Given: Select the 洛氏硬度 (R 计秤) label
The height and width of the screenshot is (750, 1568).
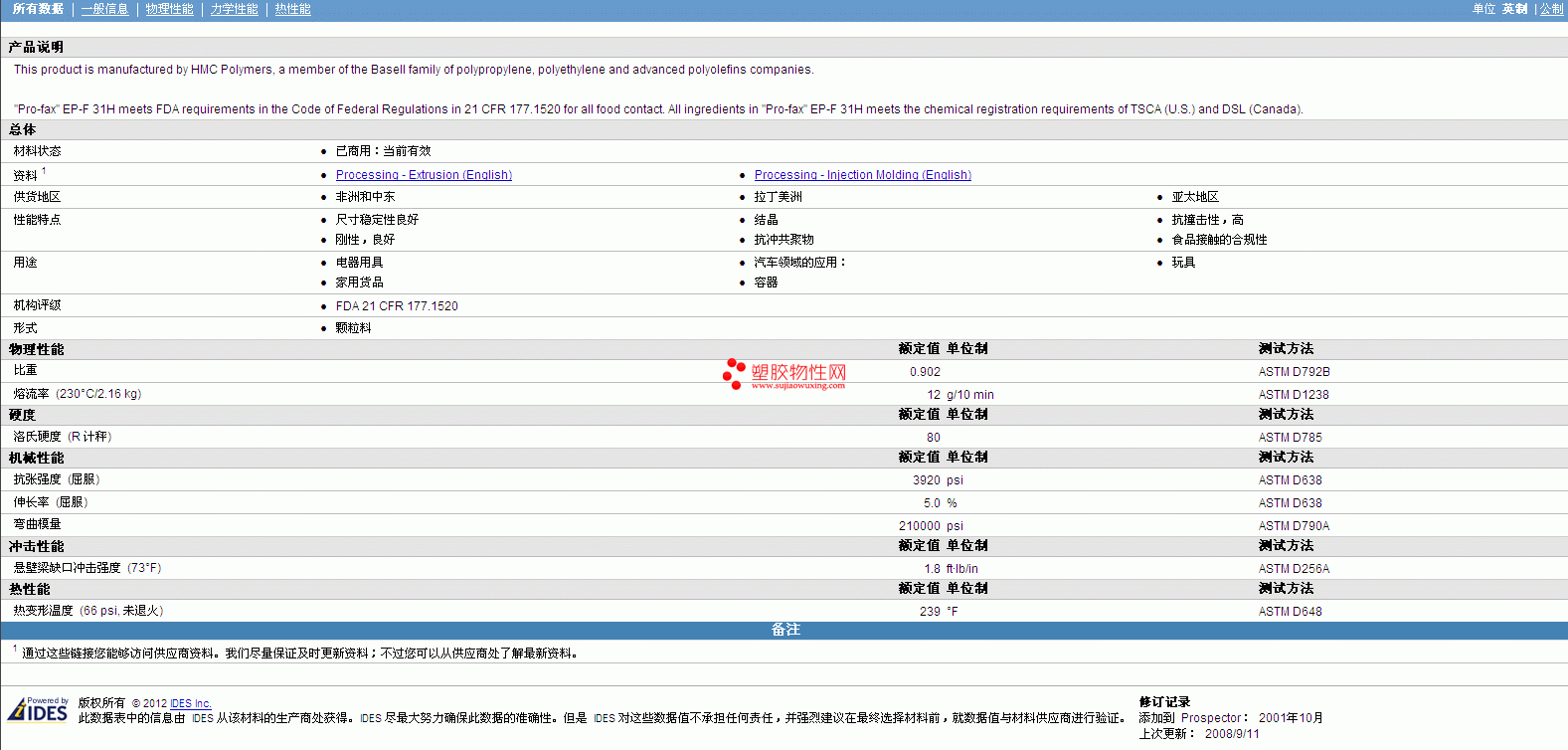Looking at the screenshot, I should point(63,437).
